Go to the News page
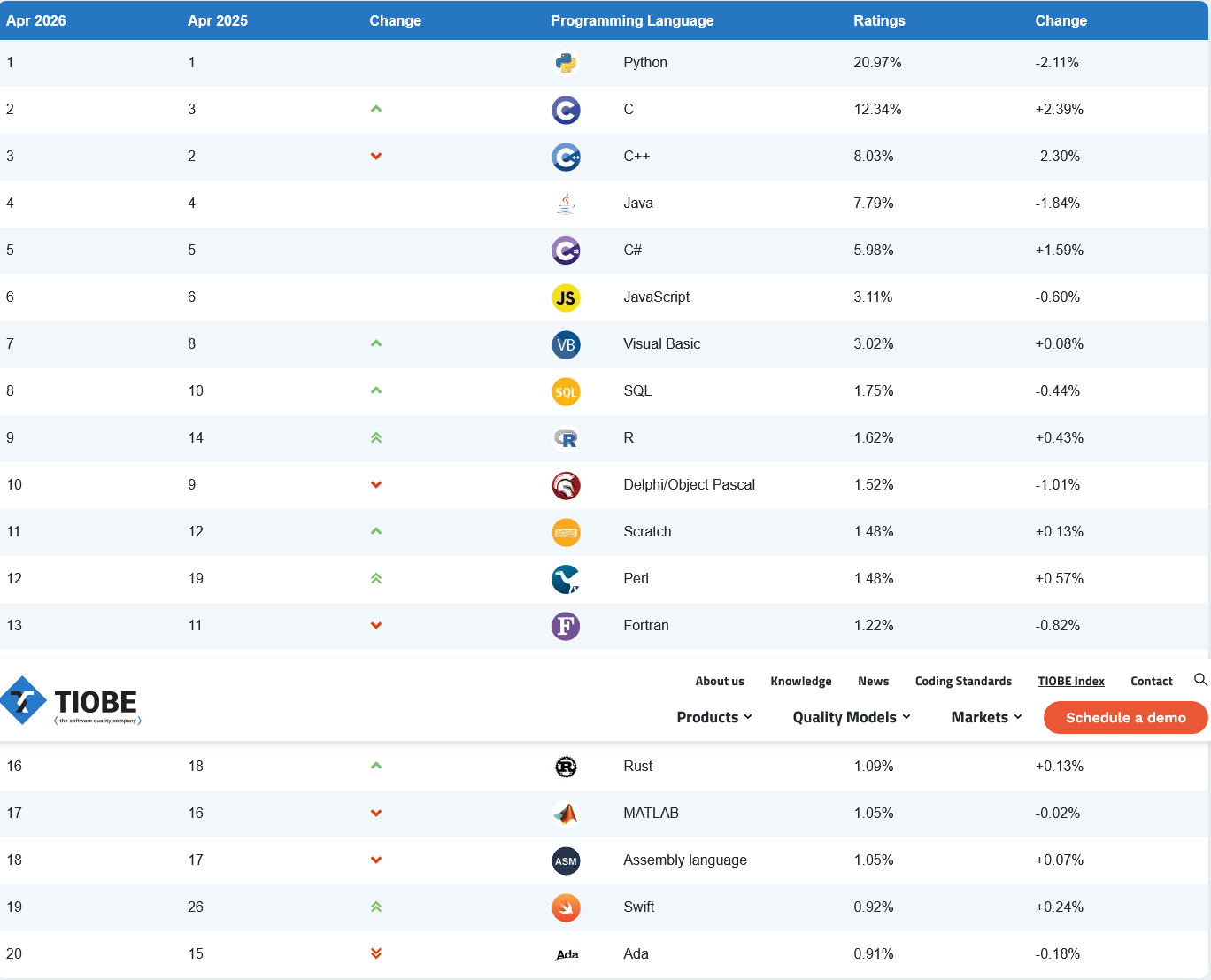Viewport: 1211px width, 980px height. (873, 681)
